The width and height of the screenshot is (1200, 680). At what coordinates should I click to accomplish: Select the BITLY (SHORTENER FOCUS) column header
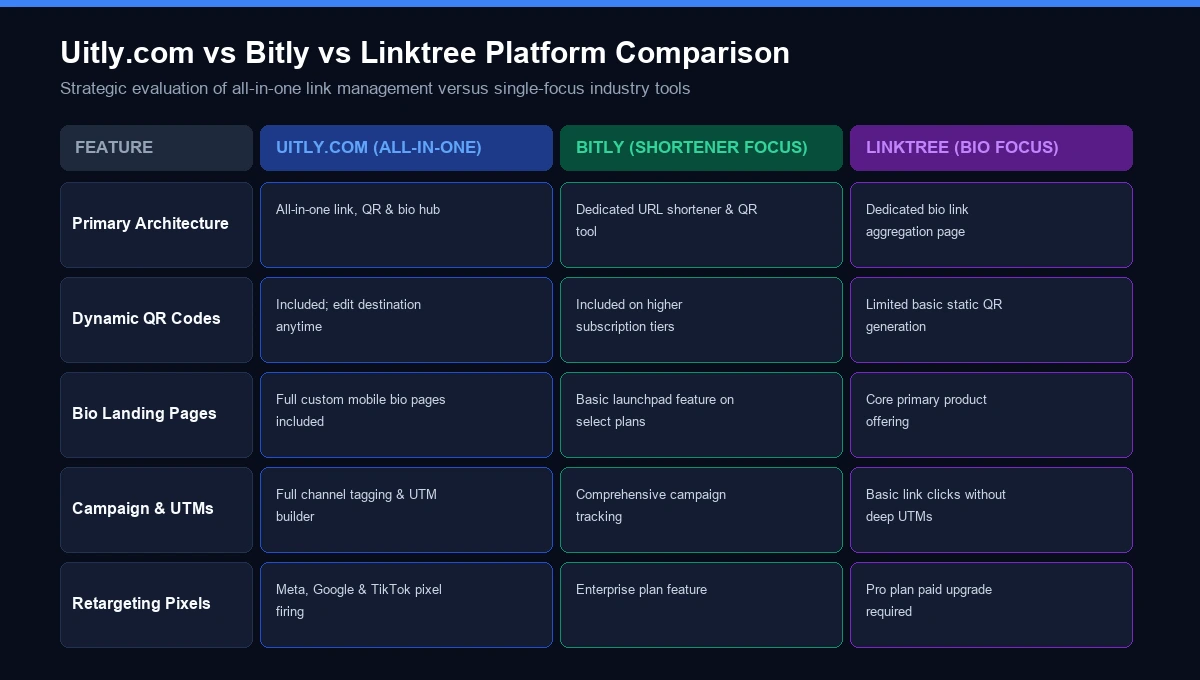point(701,148)
